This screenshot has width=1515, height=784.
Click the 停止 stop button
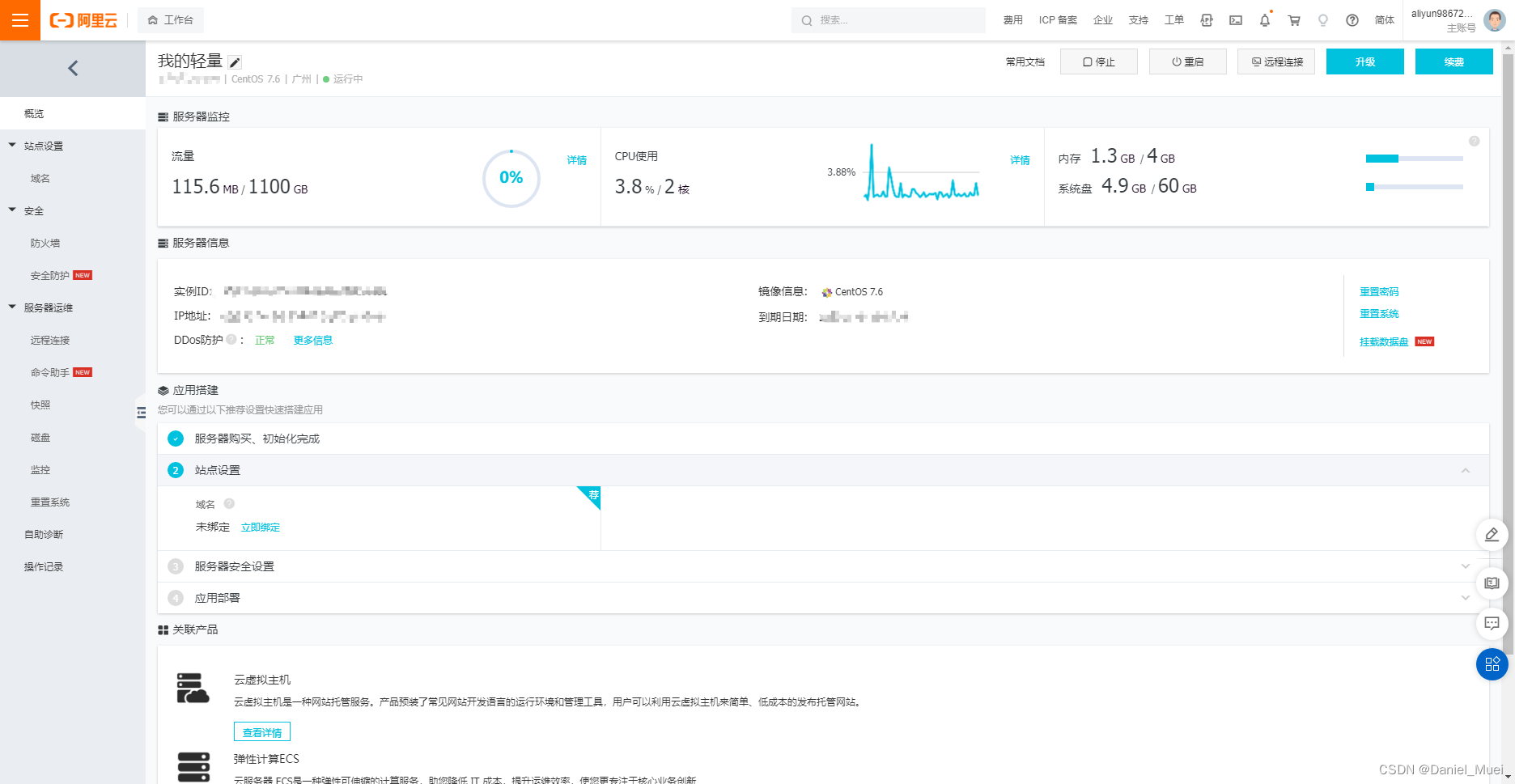click(x=1099, y=61)
